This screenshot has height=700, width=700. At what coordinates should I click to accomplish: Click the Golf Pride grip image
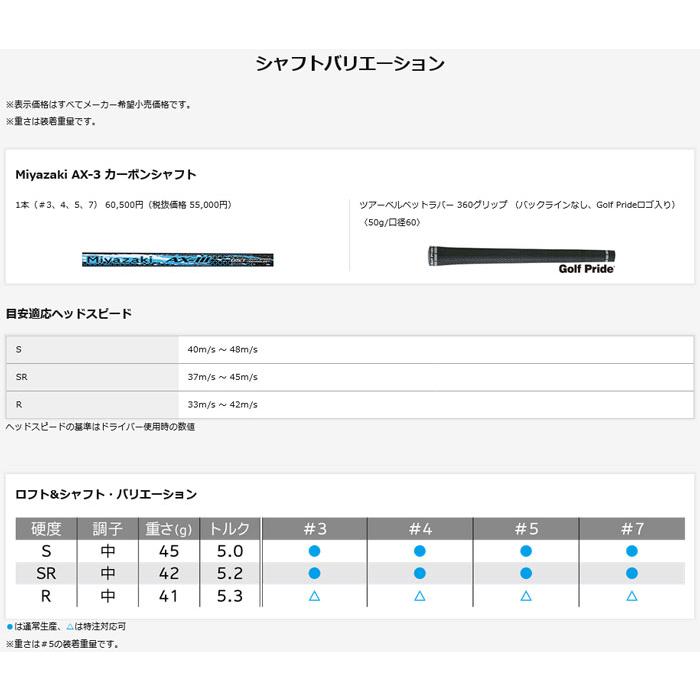[x=521, y=259]
